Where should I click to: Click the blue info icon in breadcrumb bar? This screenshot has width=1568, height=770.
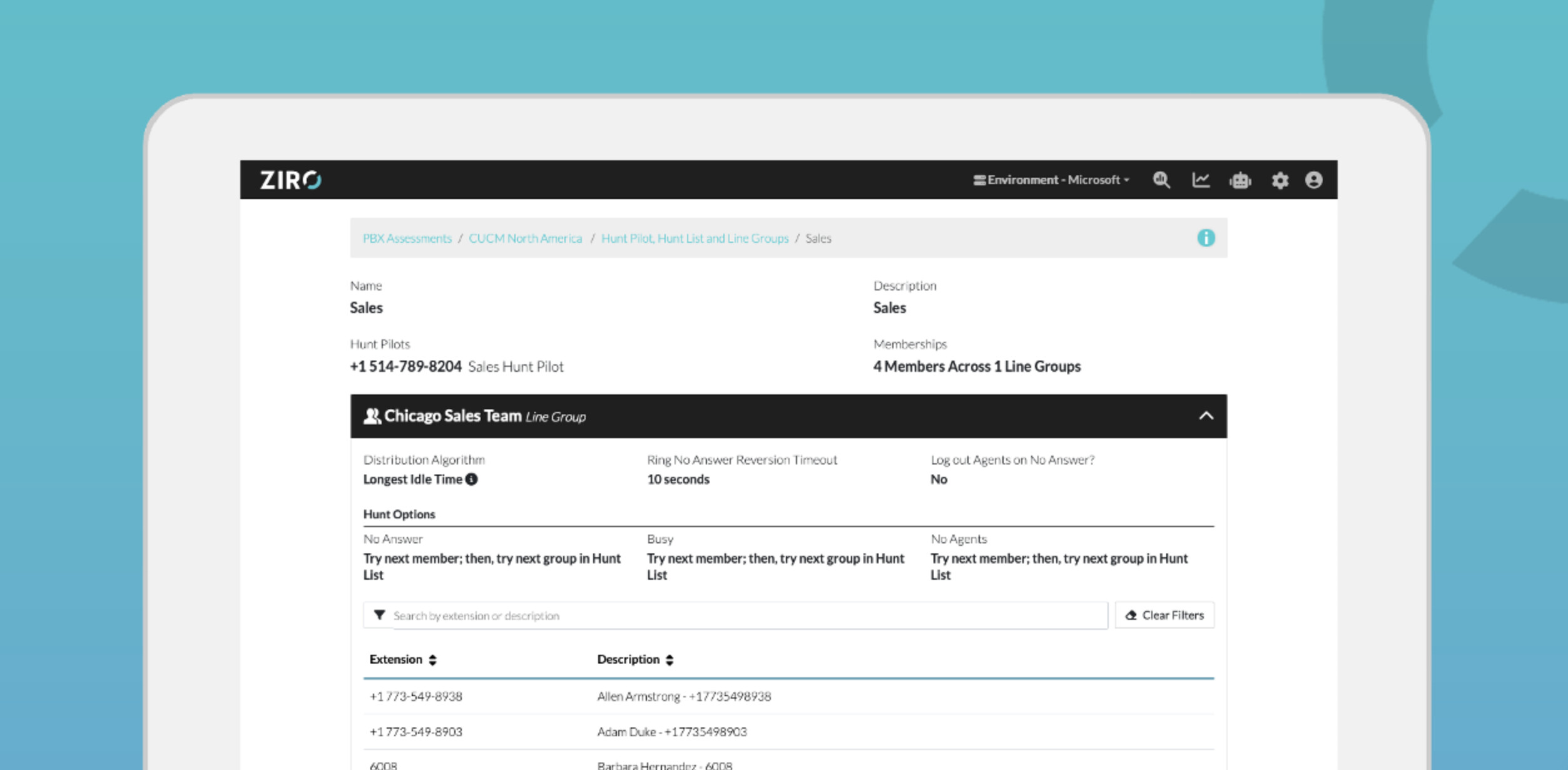[x=1206, y=238]
